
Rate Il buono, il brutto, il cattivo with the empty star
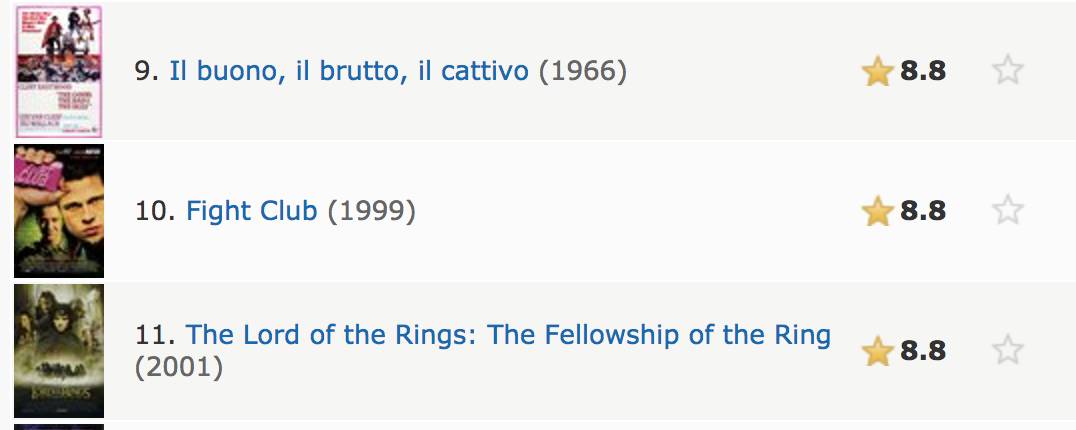click(x=1007, y=70)
